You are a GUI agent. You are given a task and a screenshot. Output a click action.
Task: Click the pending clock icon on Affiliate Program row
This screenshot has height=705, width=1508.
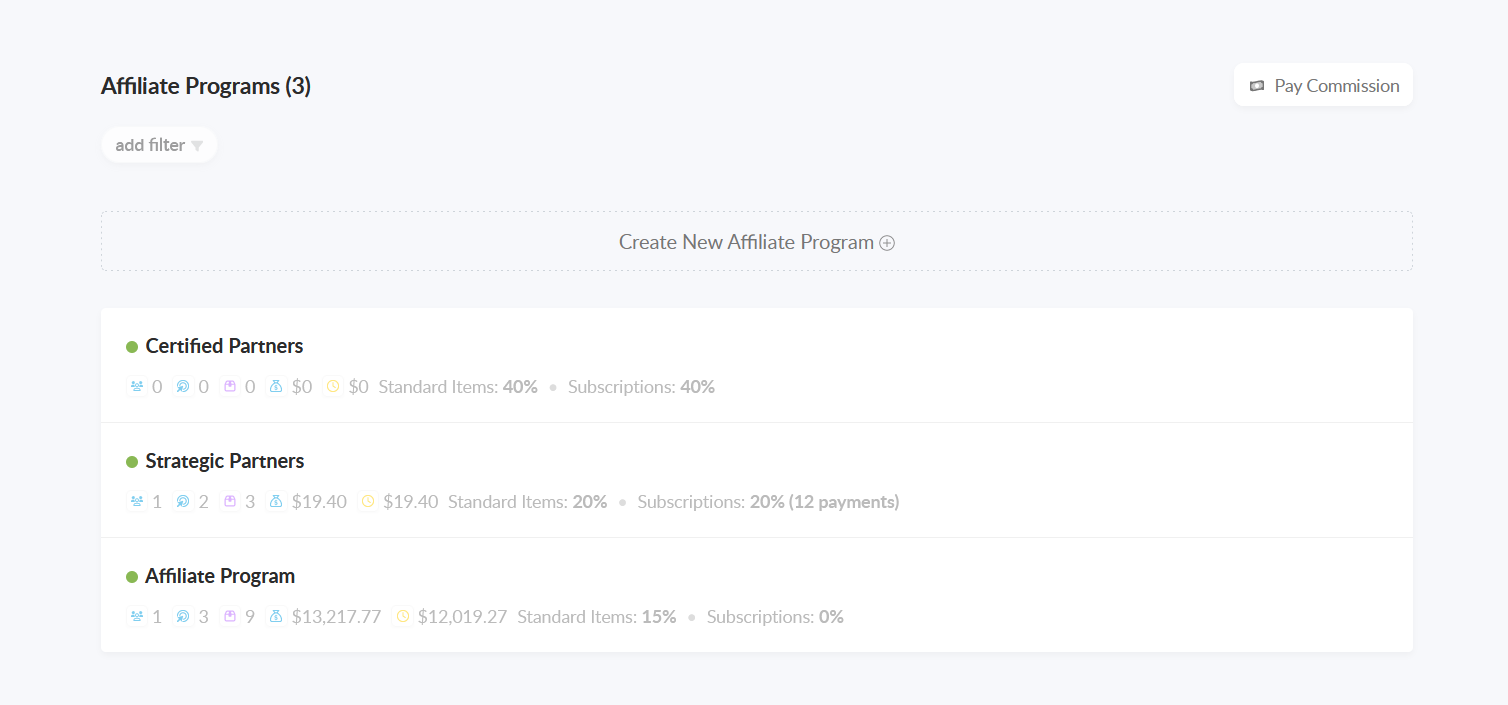click(403, 616)
